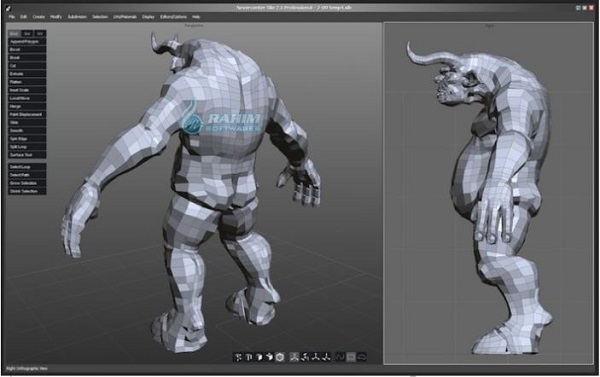Switch to the UV tab in tool panel

click(40, 34)
